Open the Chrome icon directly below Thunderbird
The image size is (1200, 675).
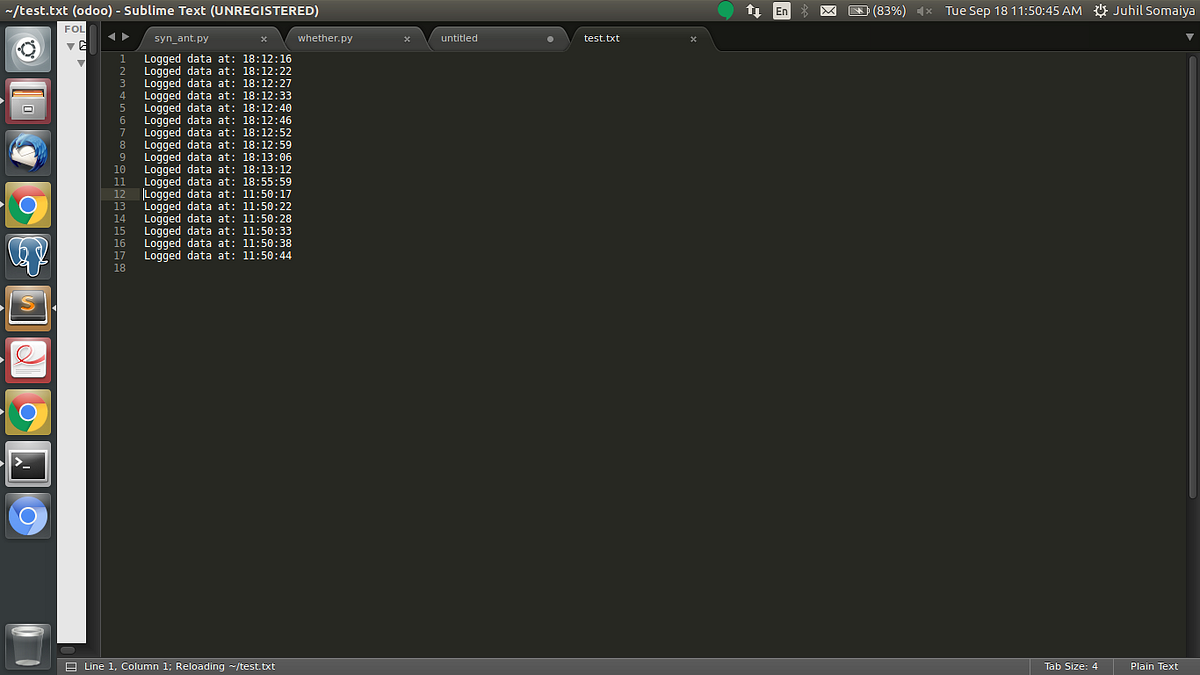[x=28, y=205]
